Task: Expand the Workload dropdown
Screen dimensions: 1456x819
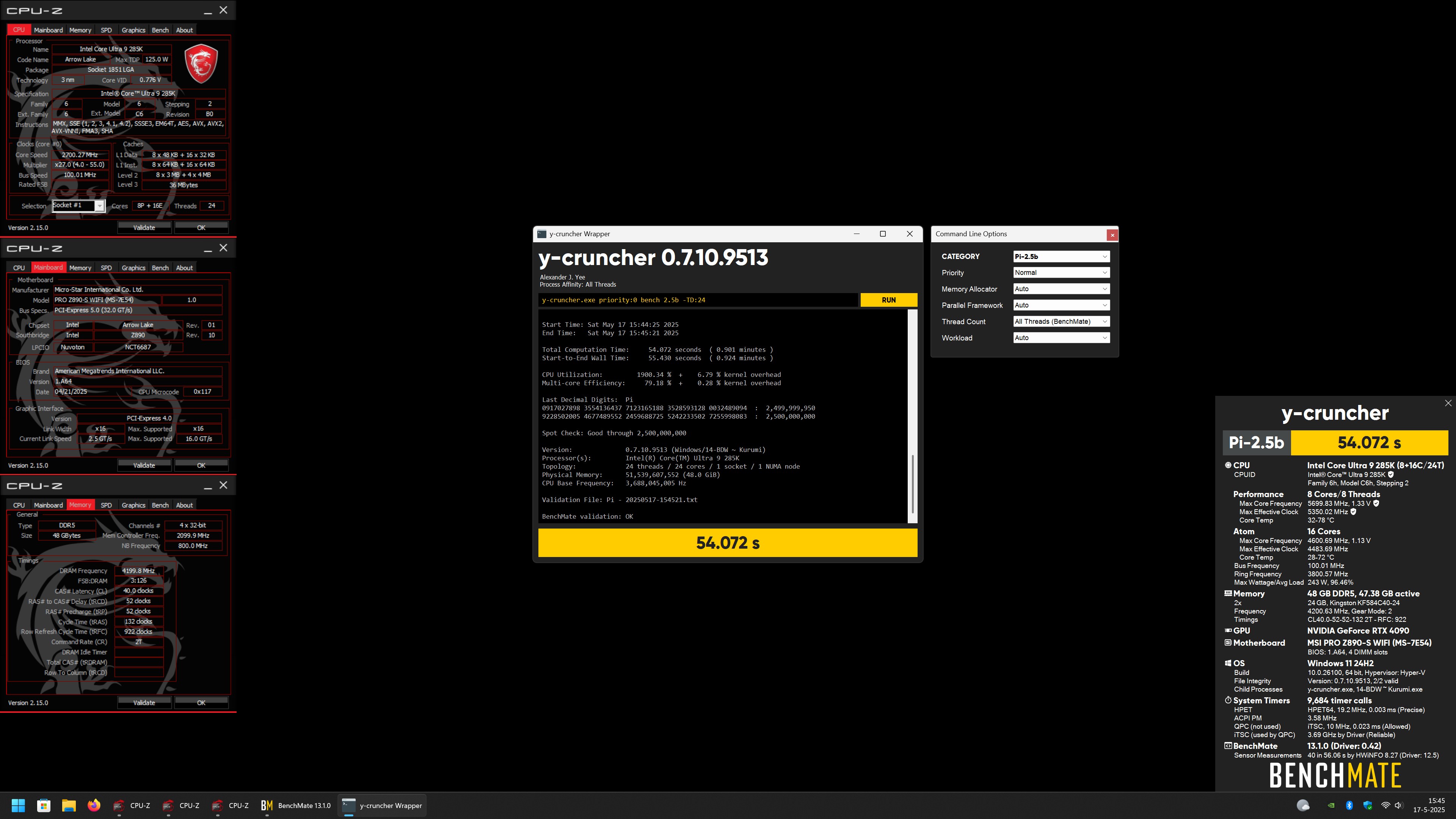Action: (x=1061, y=338)
